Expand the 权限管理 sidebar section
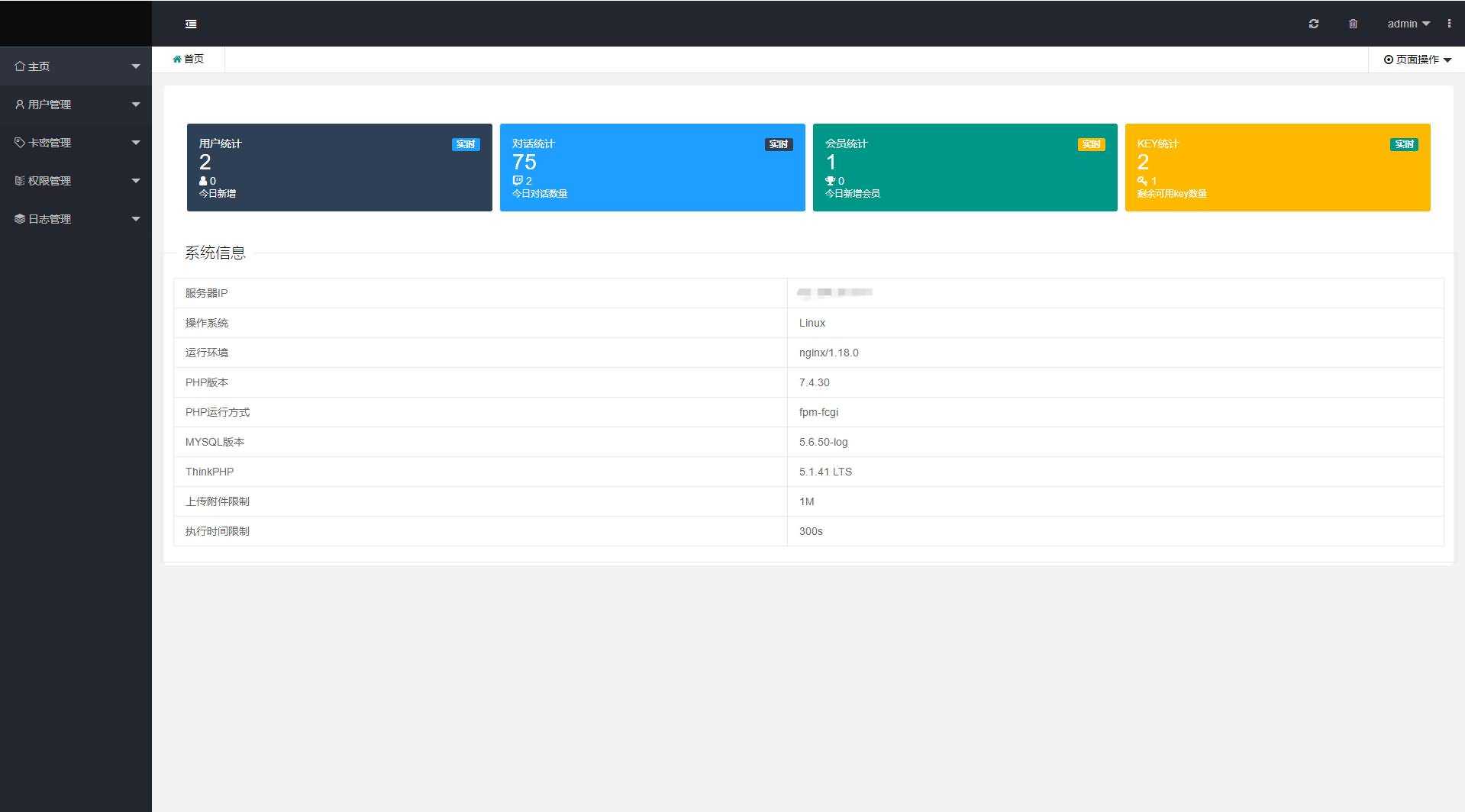The image size is (1465, 812). click(x=76, y=181)
